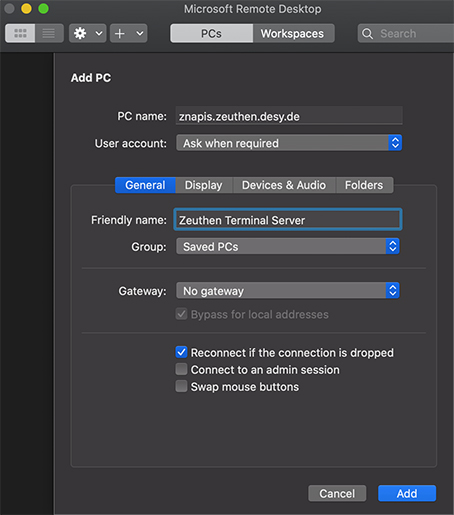Enable Connect to an admin session
The image size is (454, 515).
point(181,369)
